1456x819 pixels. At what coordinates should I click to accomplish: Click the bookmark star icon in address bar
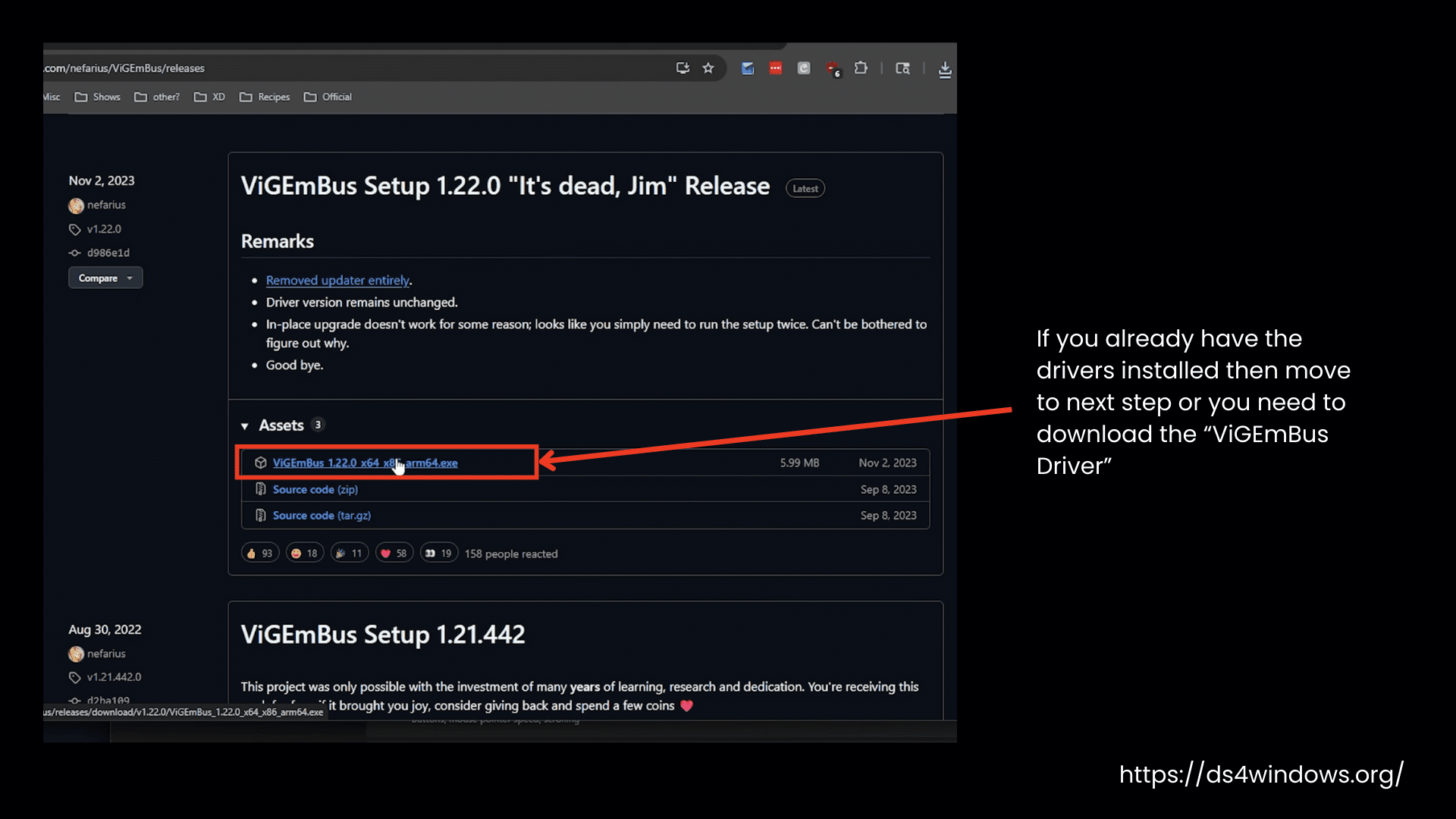click(708, 68)
